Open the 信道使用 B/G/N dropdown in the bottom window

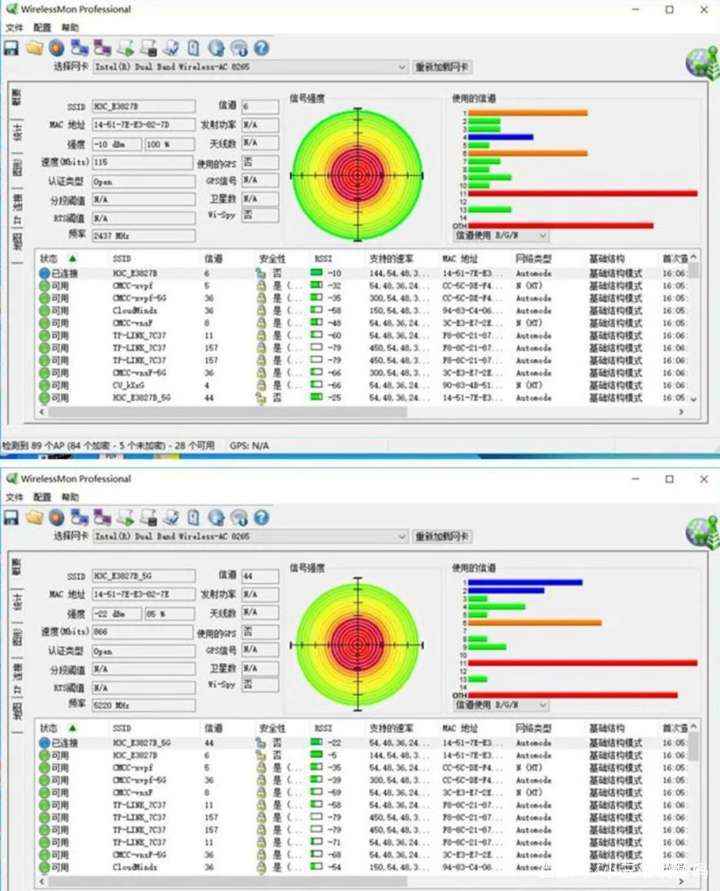[542, 705]
